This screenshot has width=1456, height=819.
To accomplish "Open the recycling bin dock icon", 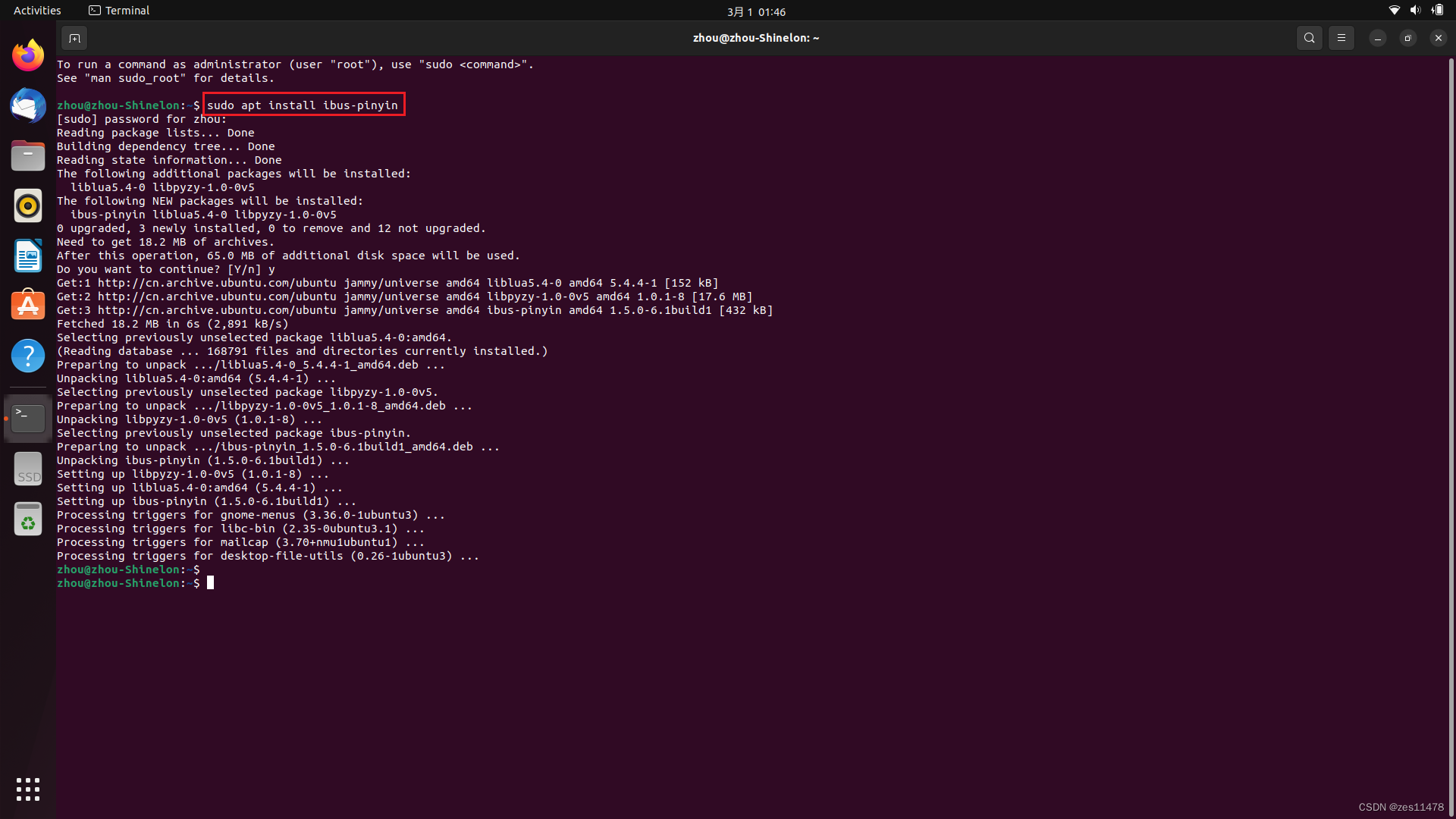I will tap(27, 519).
